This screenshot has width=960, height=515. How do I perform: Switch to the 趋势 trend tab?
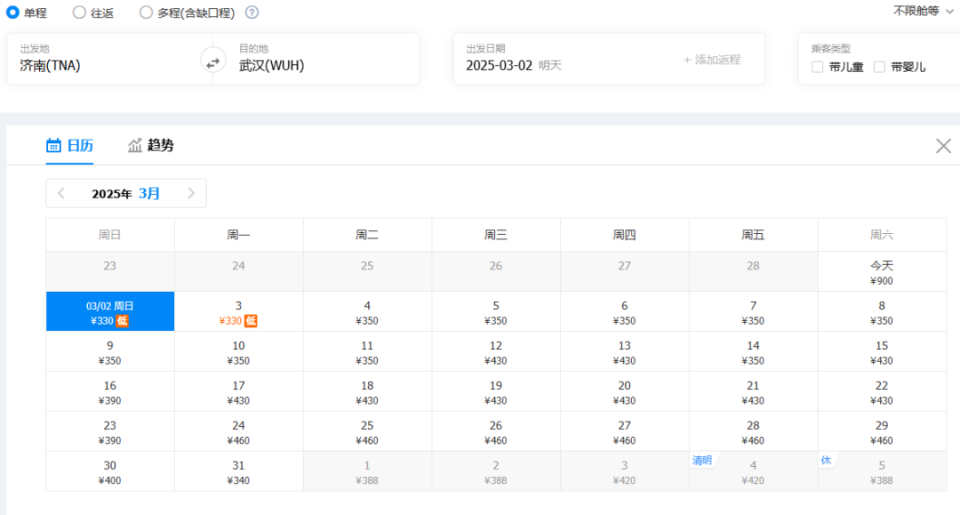[x=151, y=146]
